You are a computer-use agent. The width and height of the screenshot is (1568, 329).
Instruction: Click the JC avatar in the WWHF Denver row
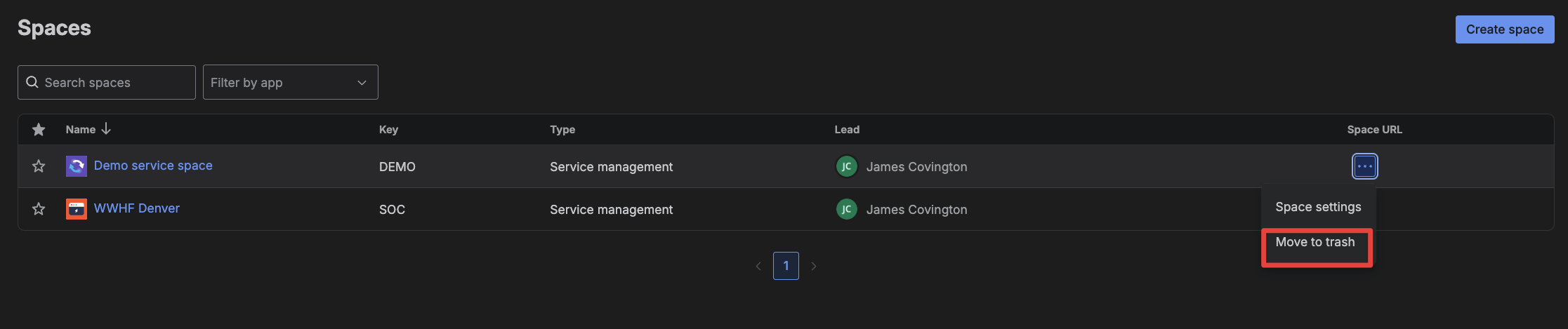click(846, 209)
